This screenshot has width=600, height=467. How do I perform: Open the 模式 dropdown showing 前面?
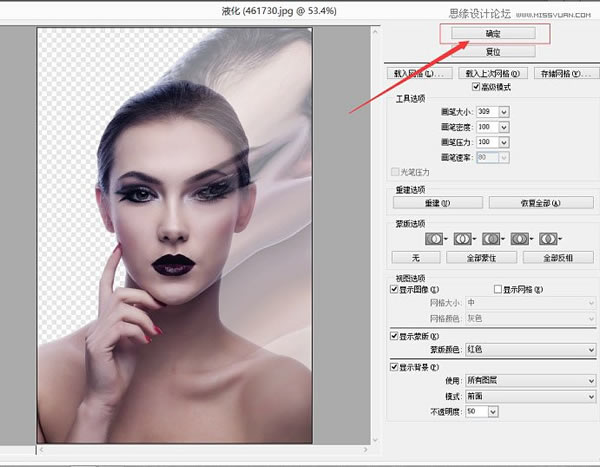click(x=530, y=397)
